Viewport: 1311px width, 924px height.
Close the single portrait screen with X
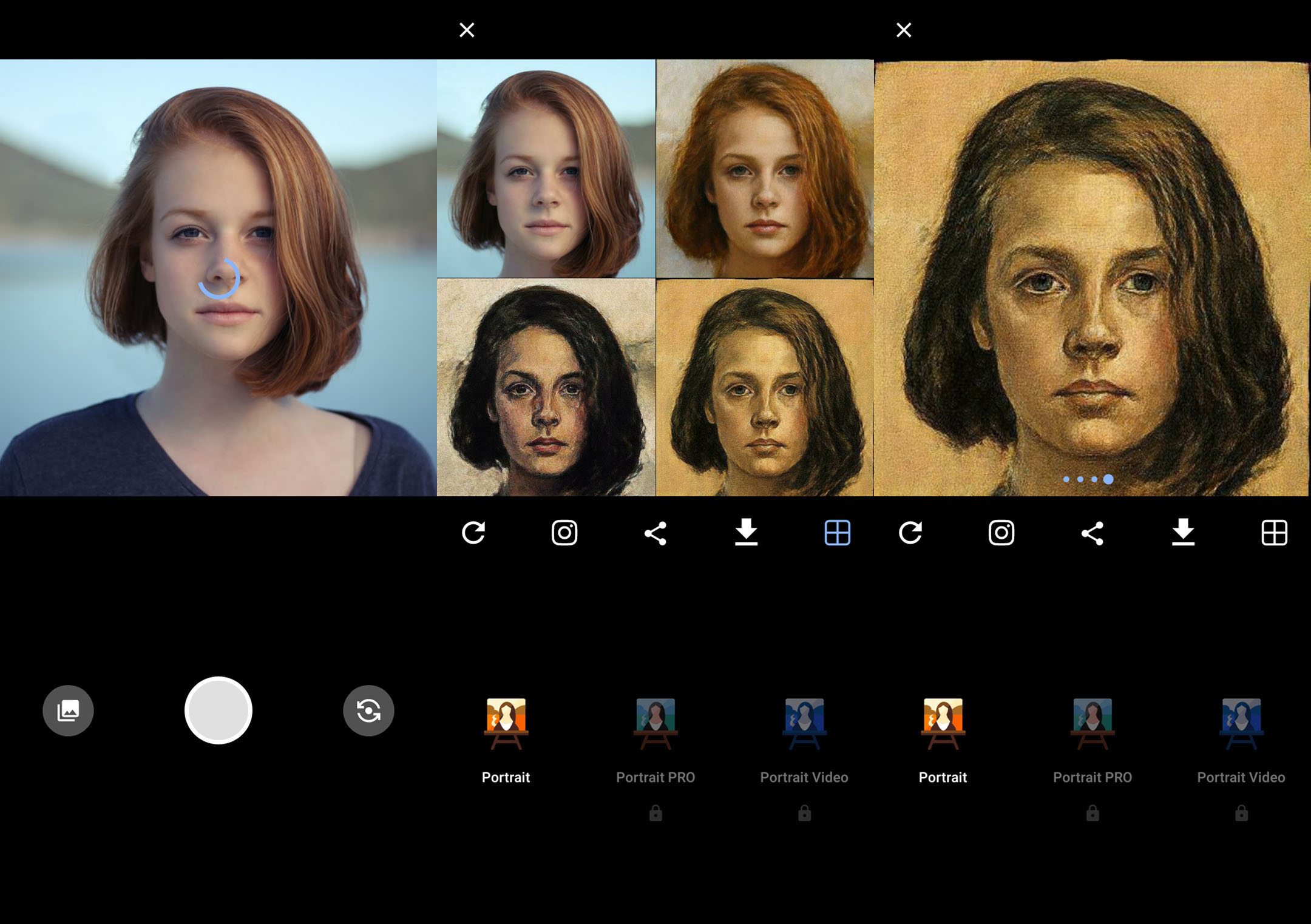tap(904, 30)
